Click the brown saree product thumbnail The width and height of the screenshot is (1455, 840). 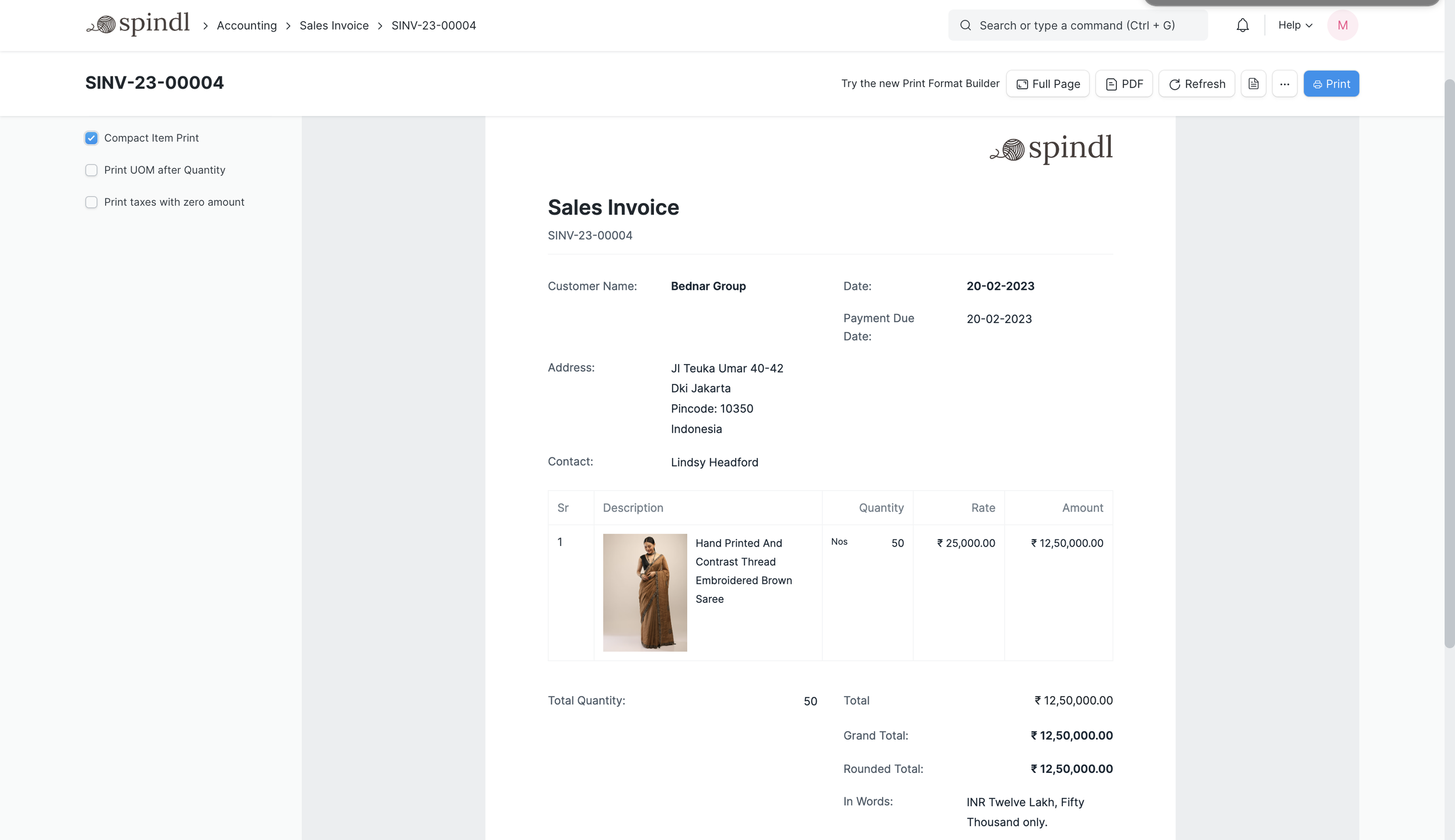[x=645, y=592]
